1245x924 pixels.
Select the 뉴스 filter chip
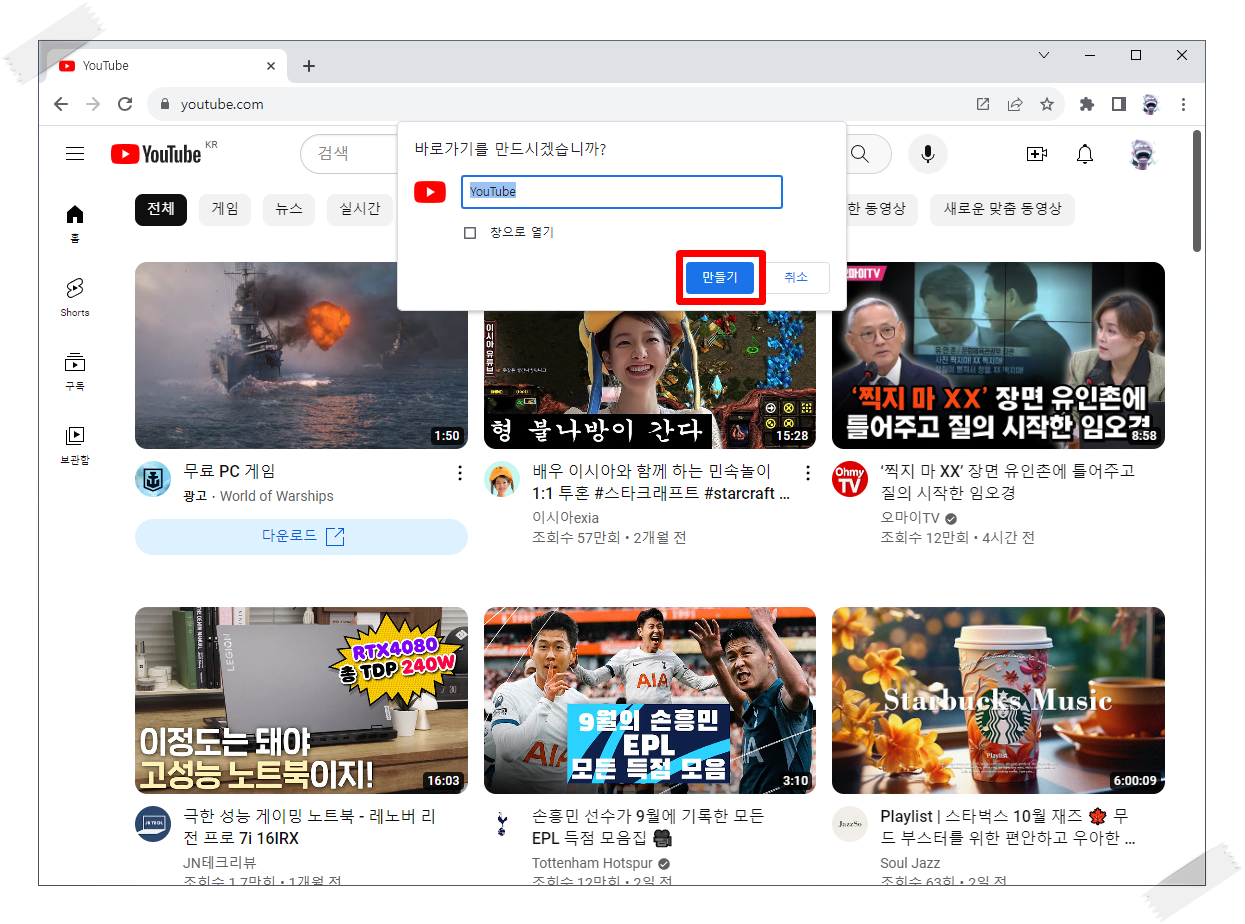click(x=289, y=210)
